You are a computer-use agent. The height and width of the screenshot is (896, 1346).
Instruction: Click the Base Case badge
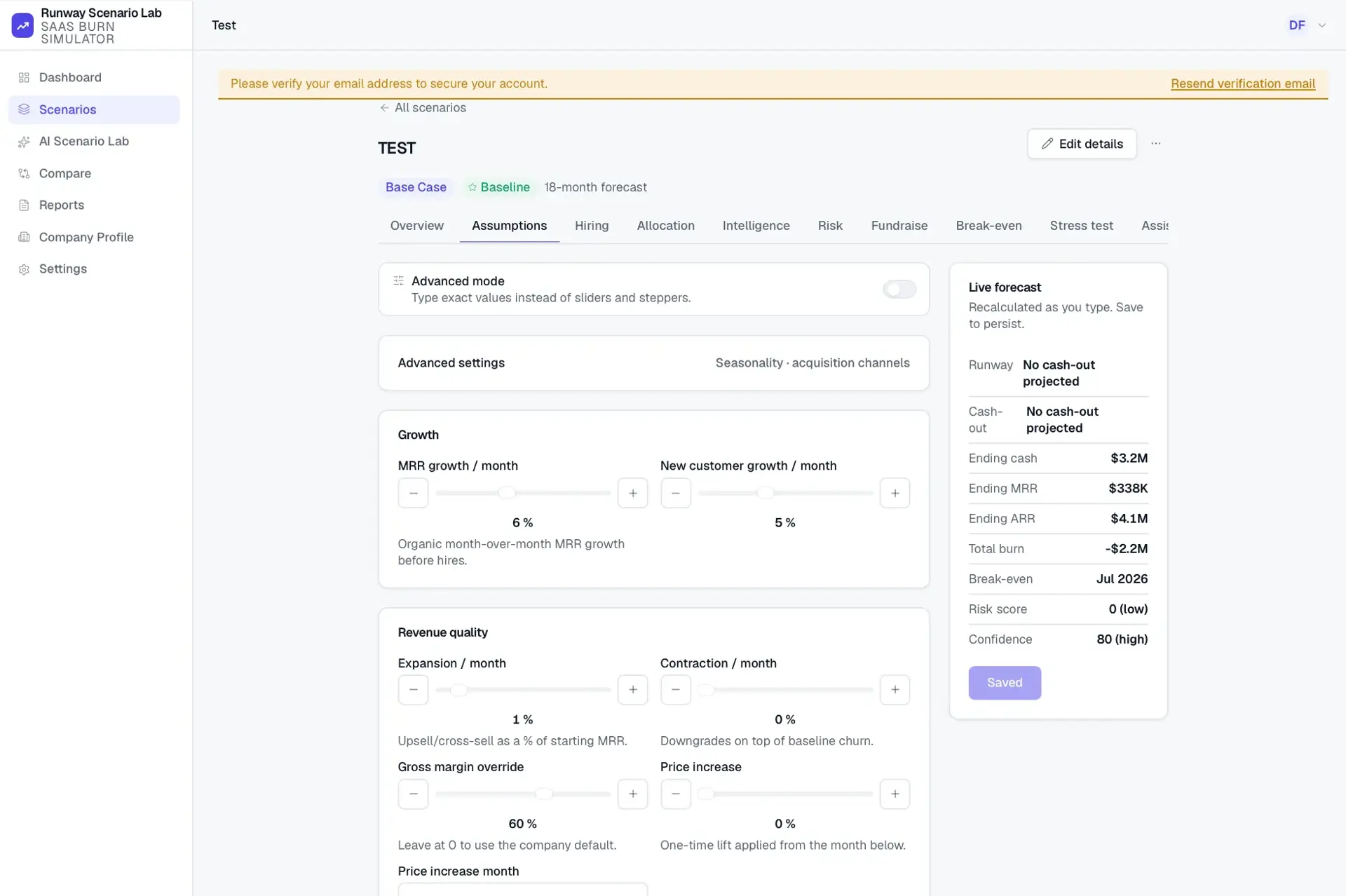(416, 187)
